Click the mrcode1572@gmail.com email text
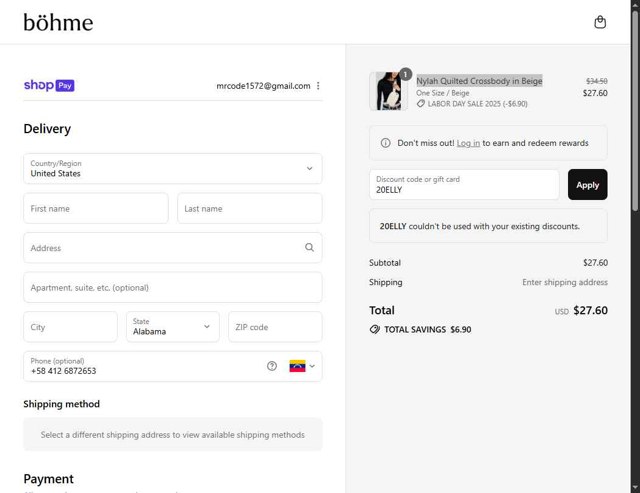Image resolution: width=640 pixels, height=493 pixels. 263,86
